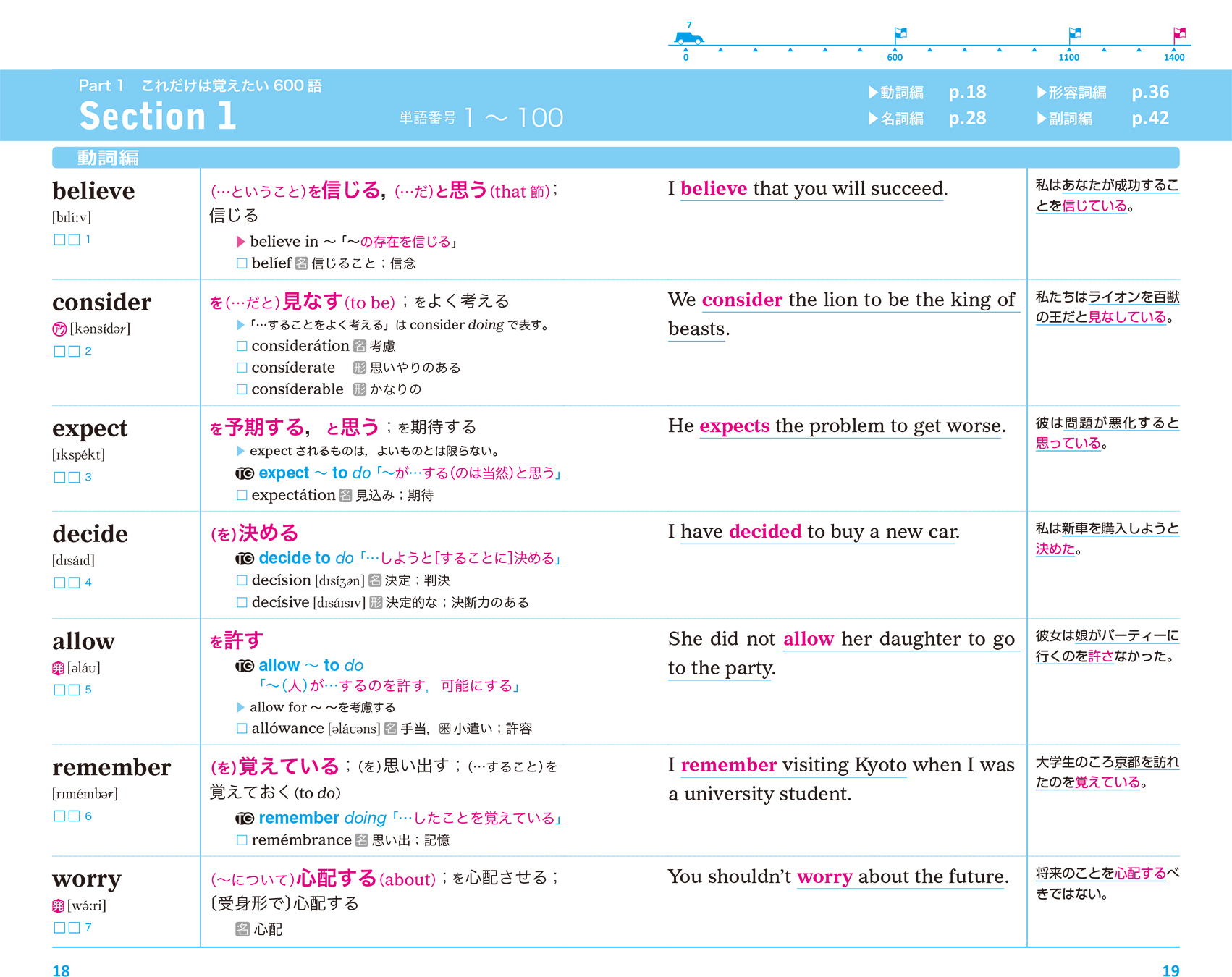Image resolution: width=1232 pixels, height=977 pixels.
Task: Click the TC icon before 'remember doing'
Action: tap(245, 819)
